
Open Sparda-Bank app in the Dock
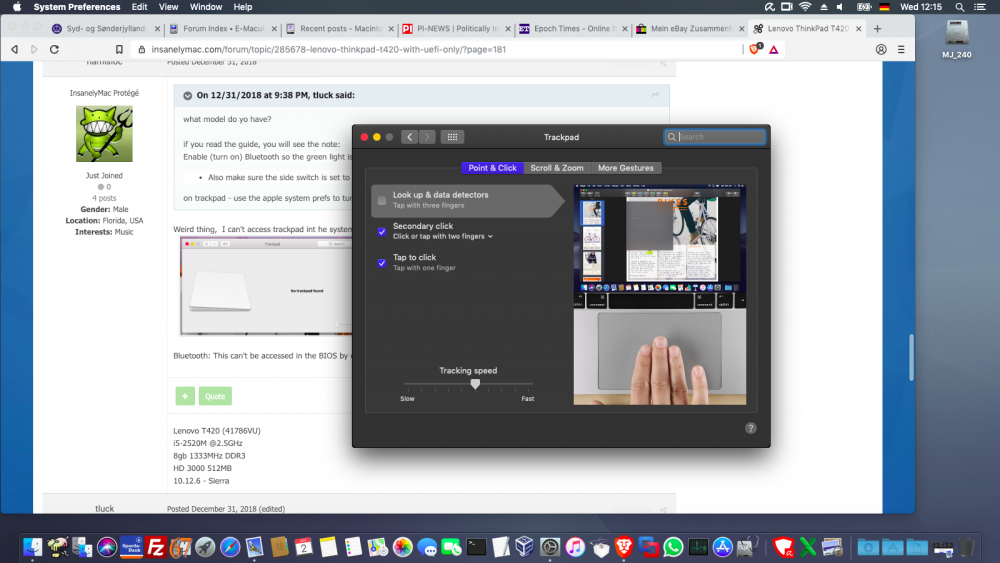131,547
